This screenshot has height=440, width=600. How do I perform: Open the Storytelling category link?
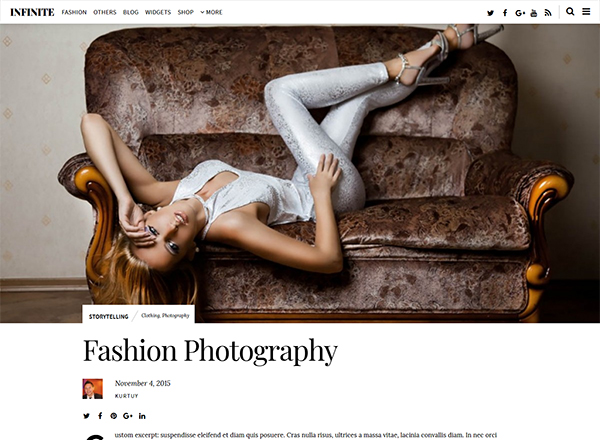click(109, 317)
